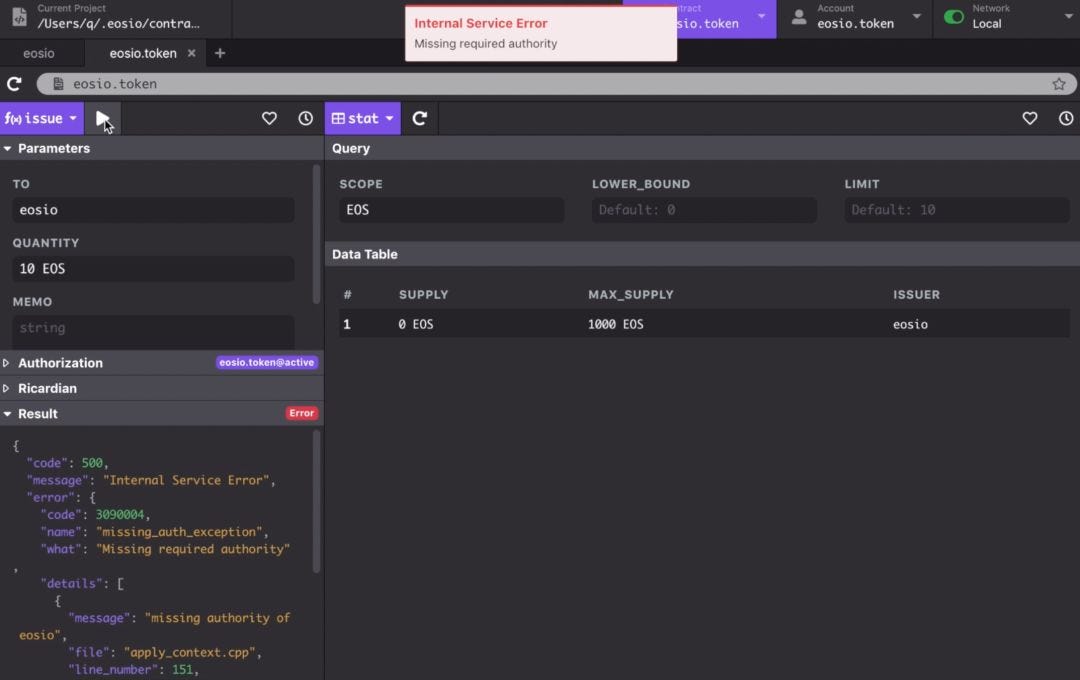This screenshot has width=1080, height=680.
Task: Open action history clock icon in left panel
Action: point(305,119)
